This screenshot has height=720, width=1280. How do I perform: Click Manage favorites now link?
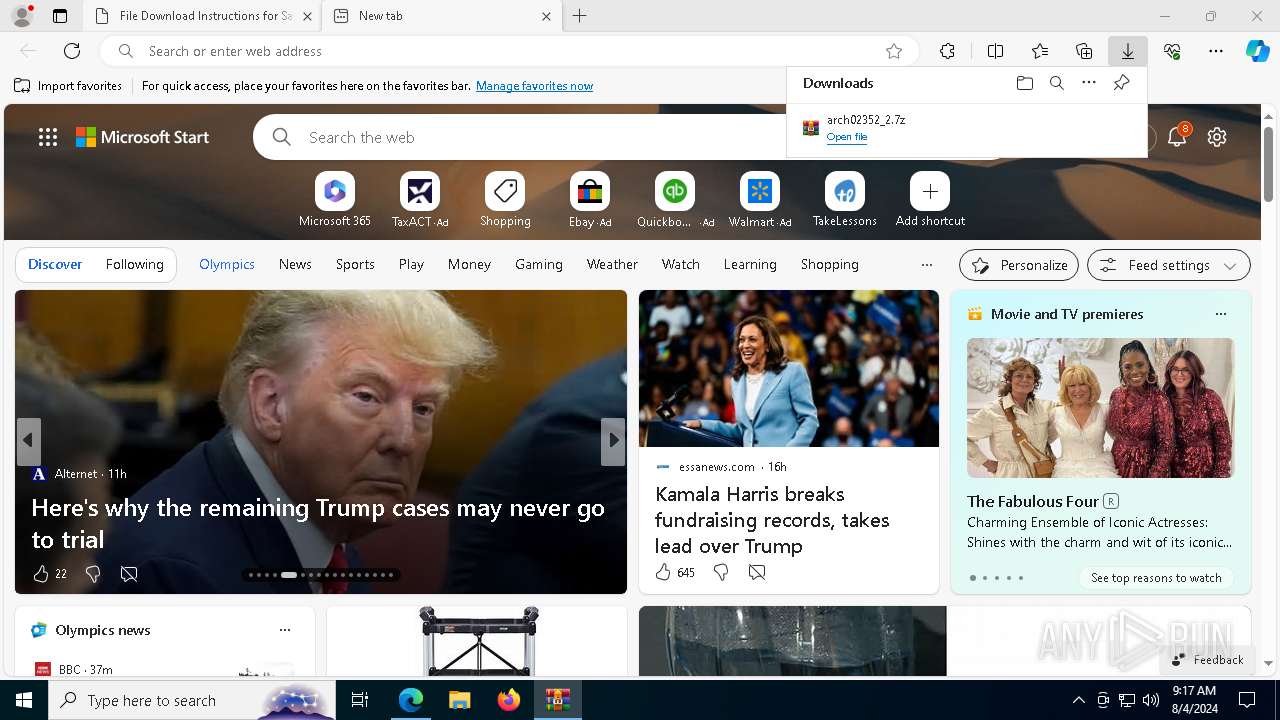[x=534, y=86]
